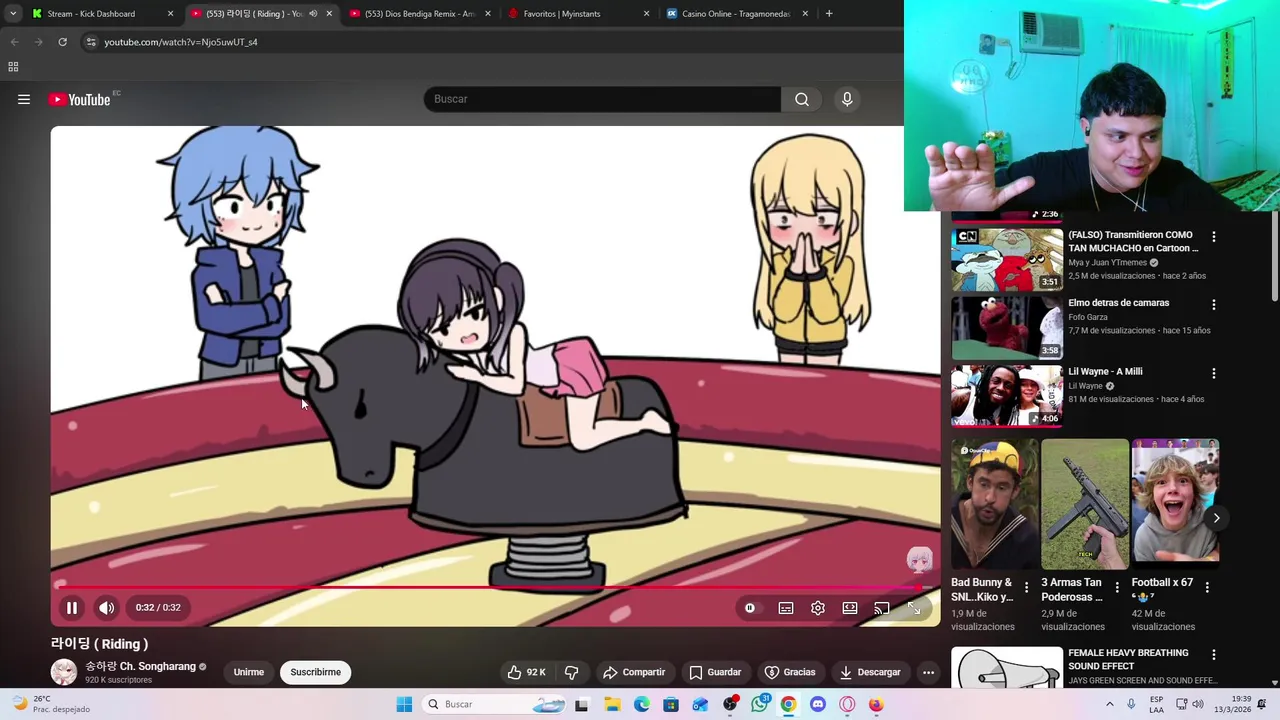Switch to Stream - Kick Dashboard tab
1280x720 pixels.
pyautogui.click(x=91, y=14)
